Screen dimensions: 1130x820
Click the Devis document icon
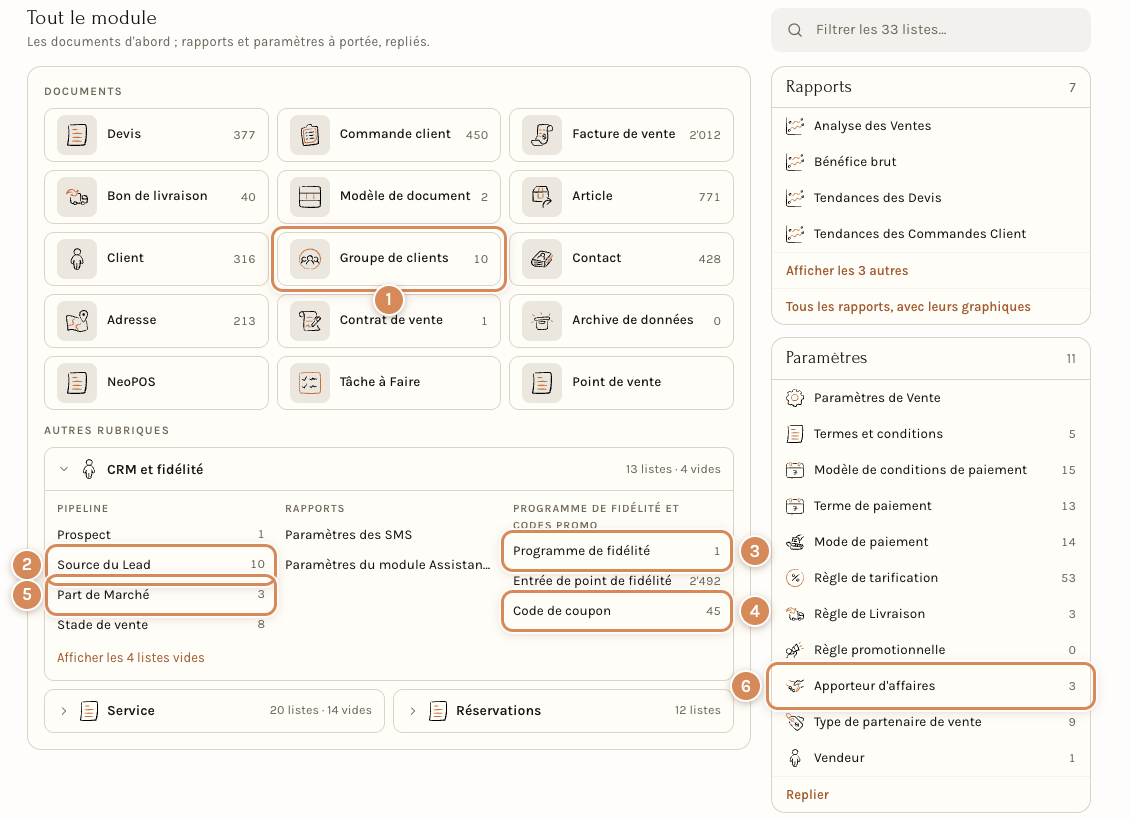pyautogui.click(x=77, y=135)
